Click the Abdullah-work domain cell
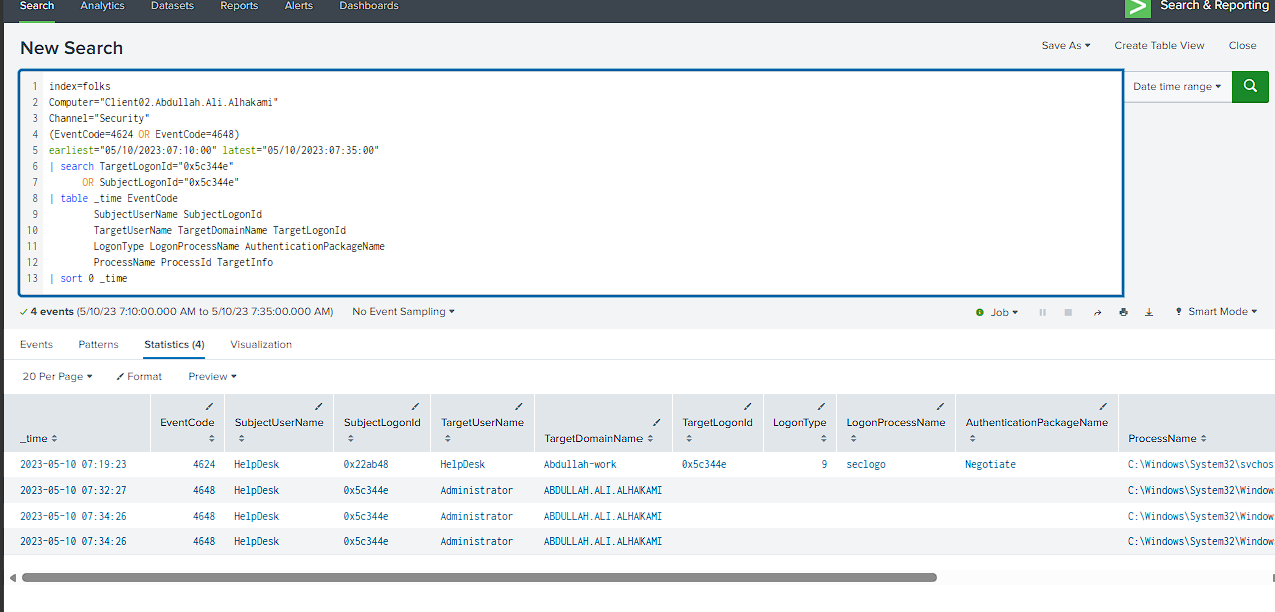The width and height of the screenshot is (1275, 612). (580, 465)
